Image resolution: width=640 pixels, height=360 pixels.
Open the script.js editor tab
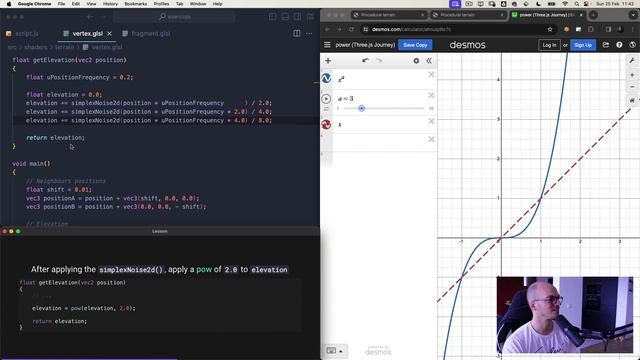pyautogui.click(x=23, y=33)
